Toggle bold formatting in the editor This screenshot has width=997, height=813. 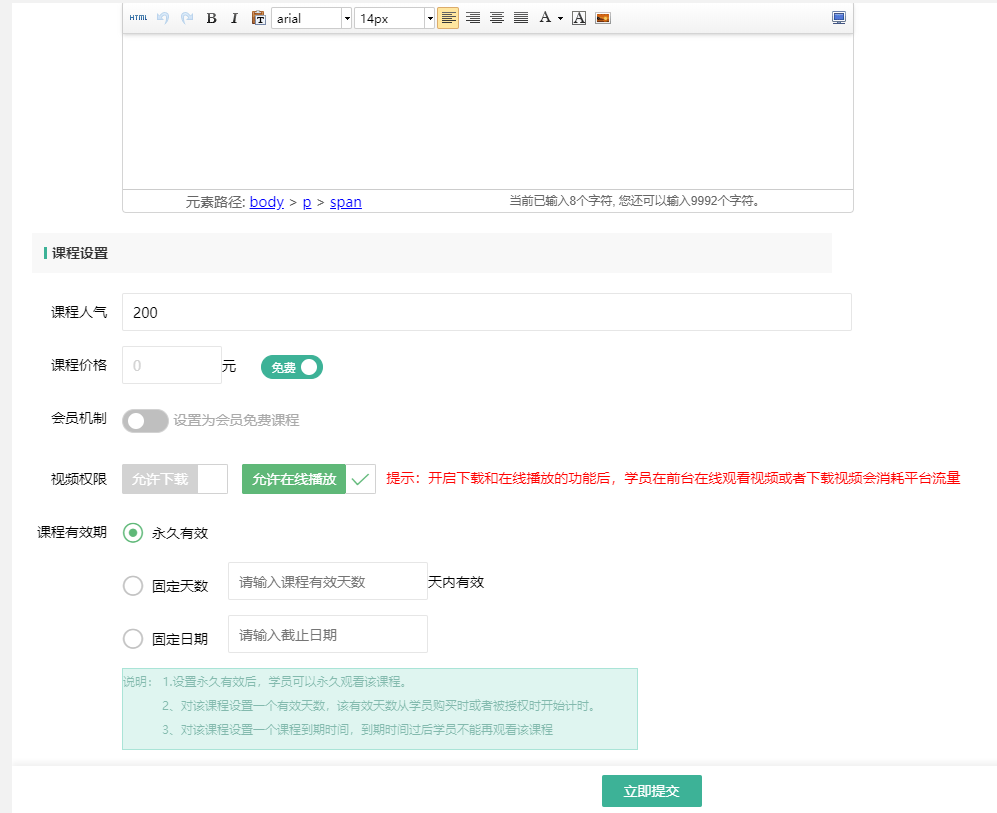[211, 18]
